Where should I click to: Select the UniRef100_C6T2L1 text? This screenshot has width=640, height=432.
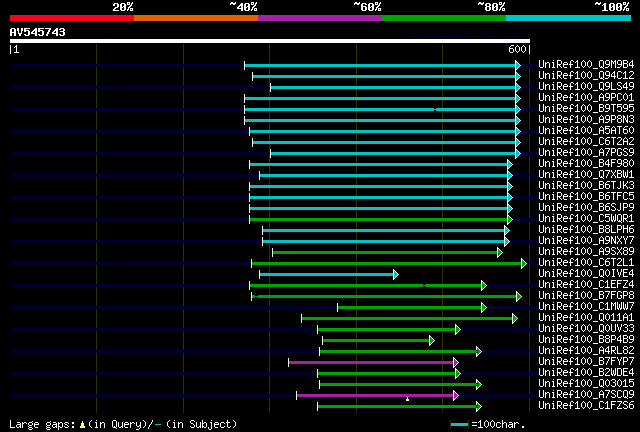[586, 263]
